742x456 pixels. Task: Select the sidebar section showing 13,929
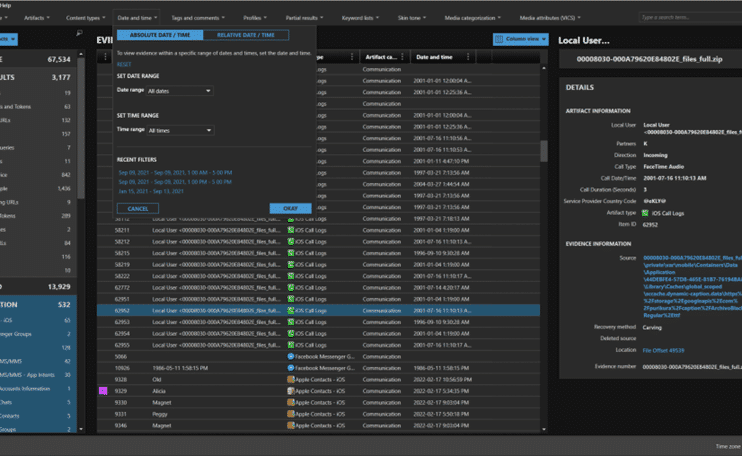point(38,287)
